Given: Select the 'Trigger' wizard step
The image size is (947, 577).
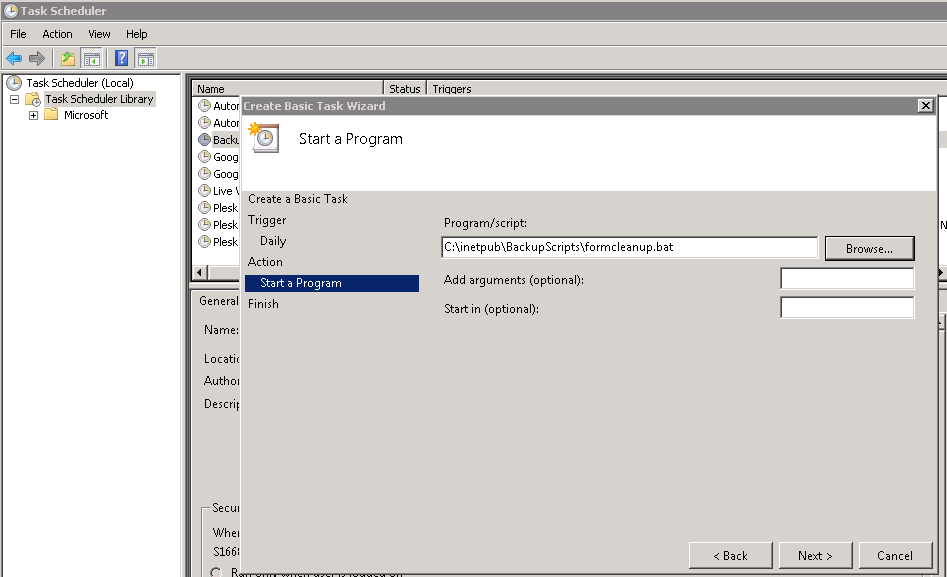Looking at the screenshot, I should pos(267,220).
